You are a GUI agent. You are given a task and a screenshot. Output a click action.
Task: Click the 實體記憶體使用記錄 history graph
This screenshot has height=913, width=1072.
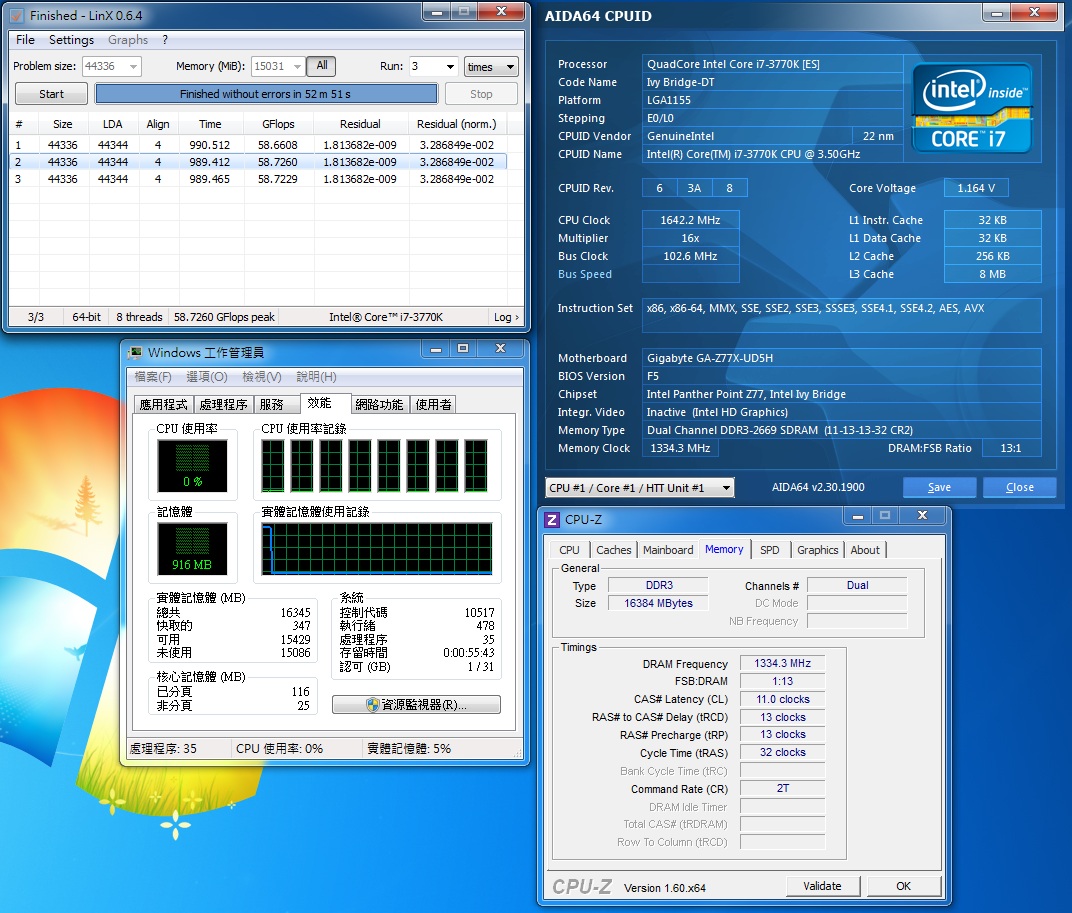[377, 548]
